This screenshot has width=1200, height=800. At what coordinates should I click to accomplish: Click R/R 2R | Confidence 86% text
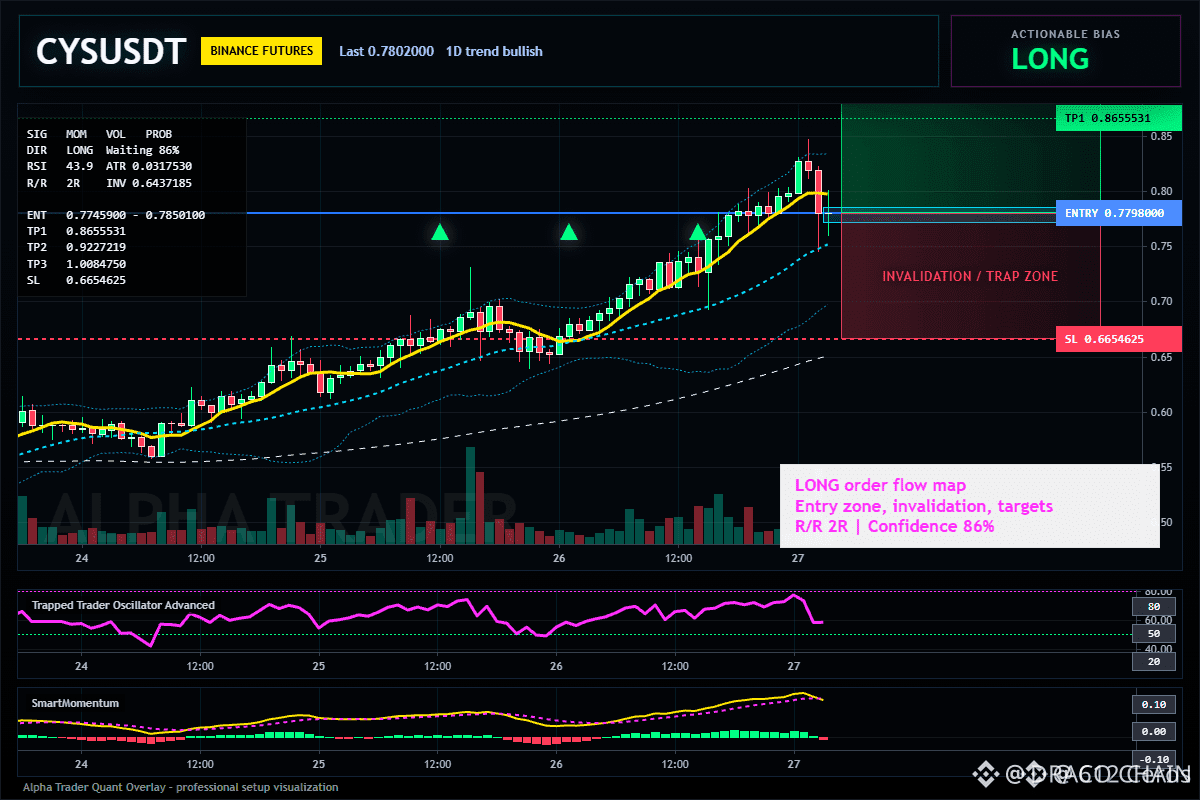(x=894, y=526)
